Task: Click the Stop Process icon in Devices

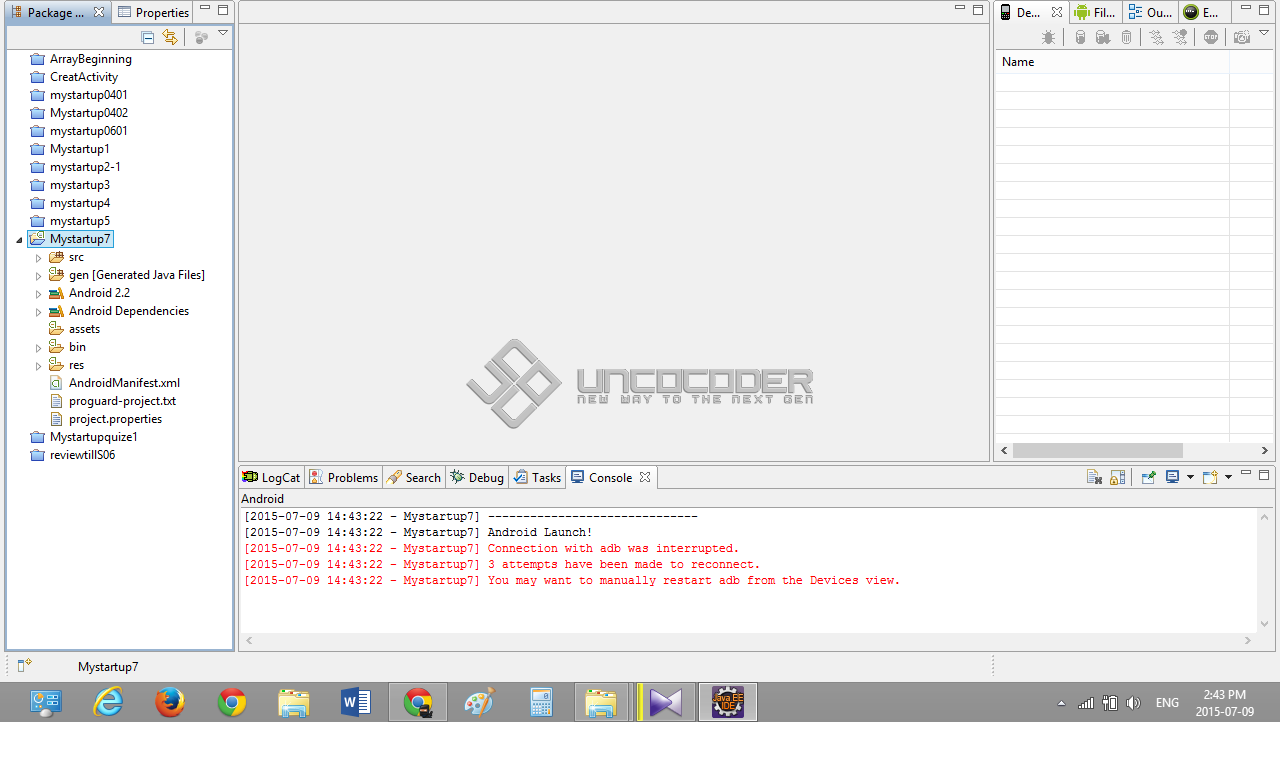Action: (1211, 37)
